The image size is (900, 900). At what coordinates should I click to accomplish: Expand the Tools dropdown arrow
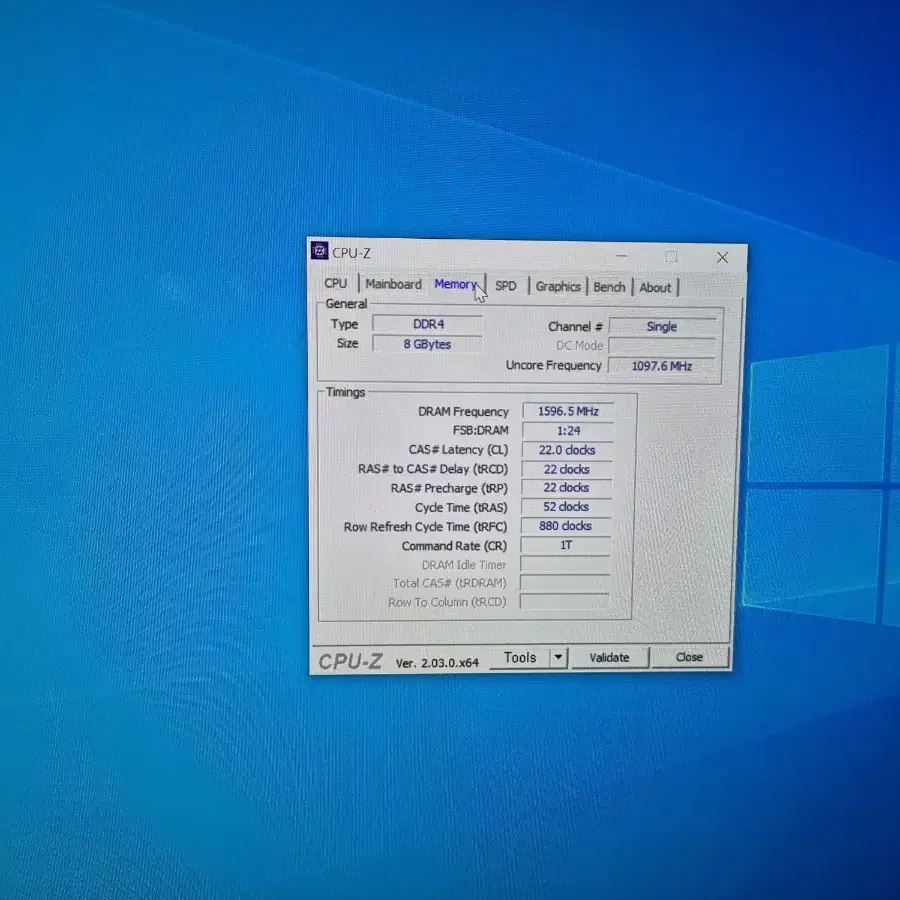(558, 658)
